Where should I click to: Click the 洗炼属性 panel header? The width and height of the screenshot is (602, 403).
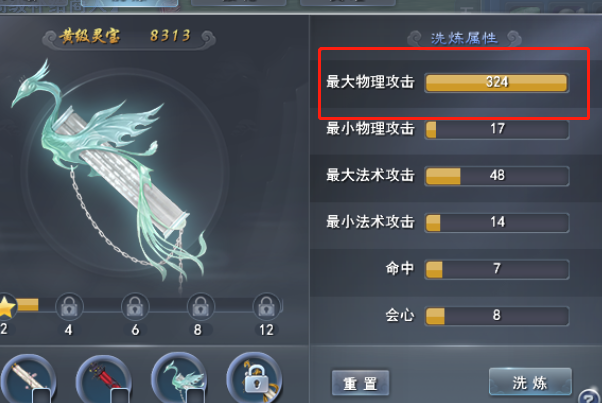464,38
